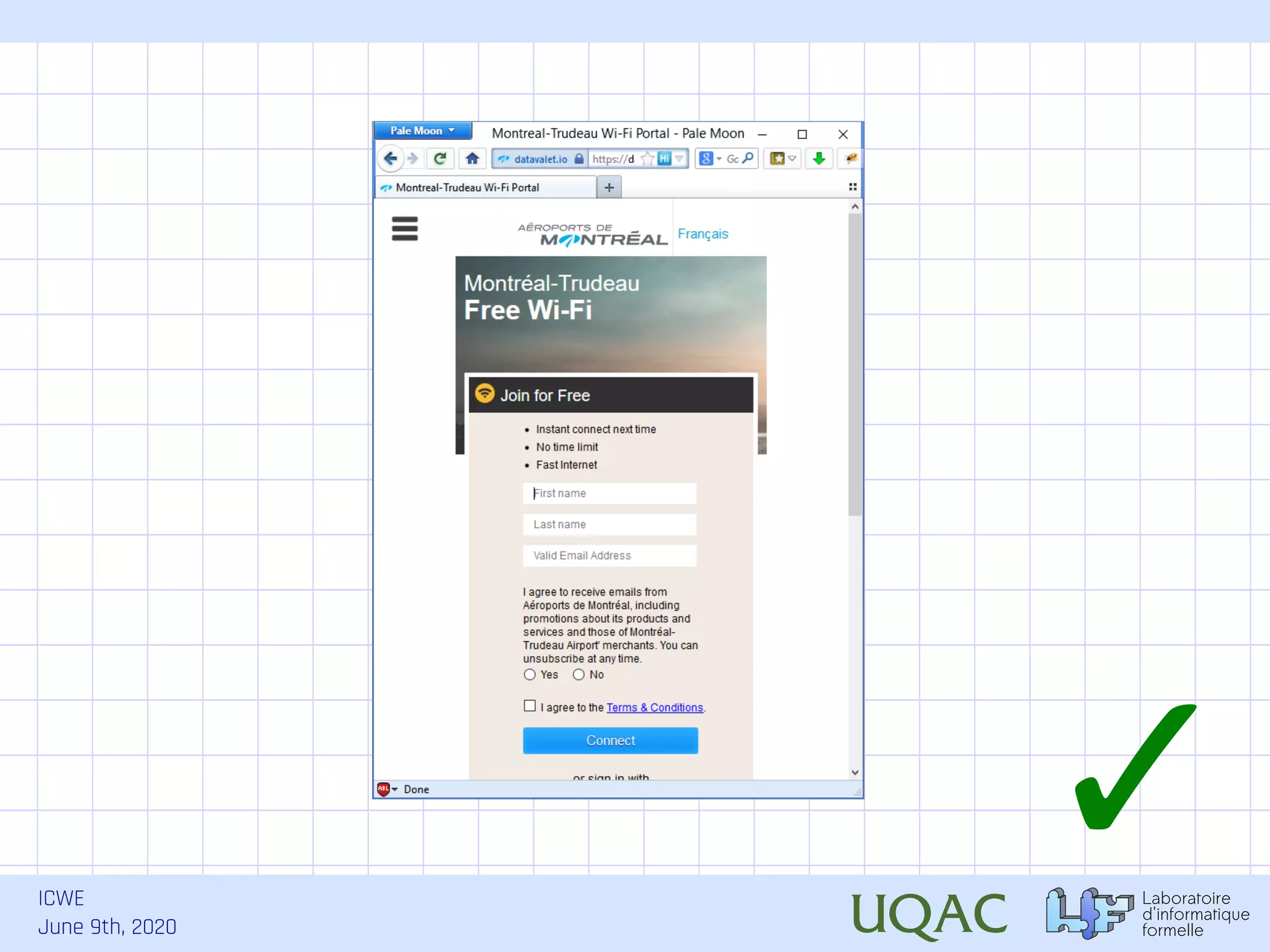Click the First name input field

pyautogui.click(x=610, y=493)
